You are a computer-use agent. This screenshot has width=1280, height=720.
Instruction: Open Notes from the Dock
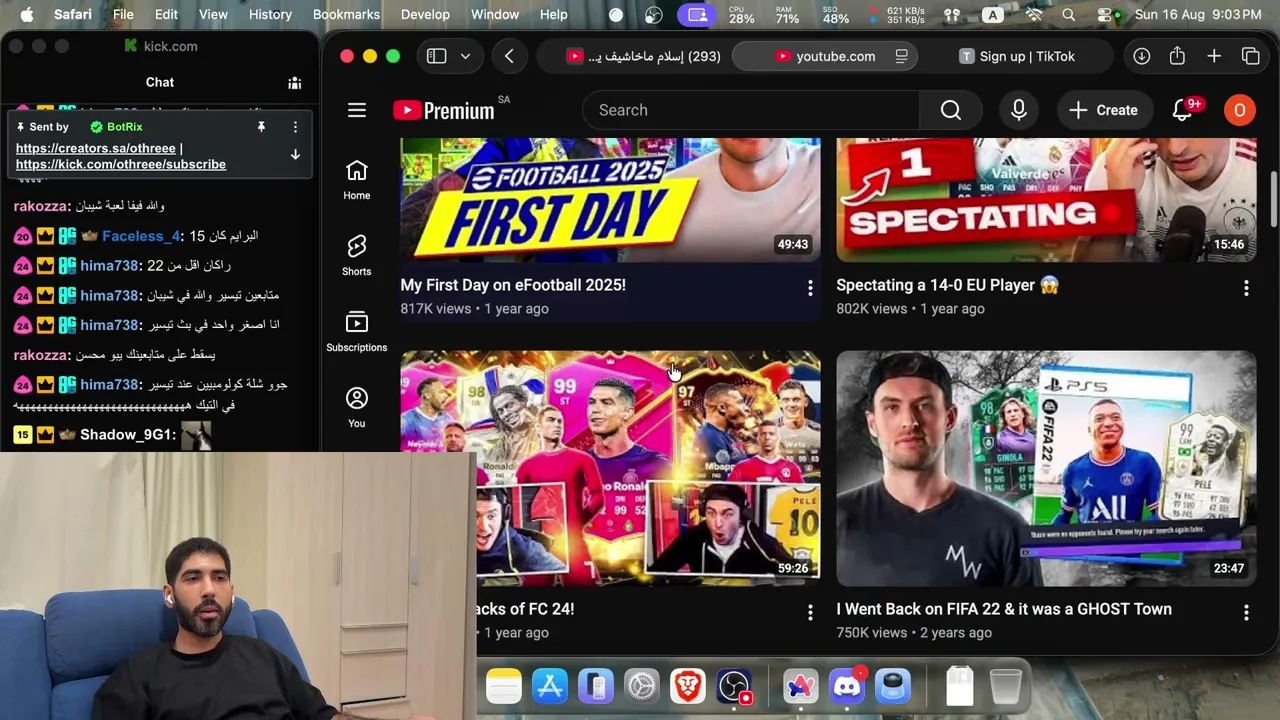504,686
